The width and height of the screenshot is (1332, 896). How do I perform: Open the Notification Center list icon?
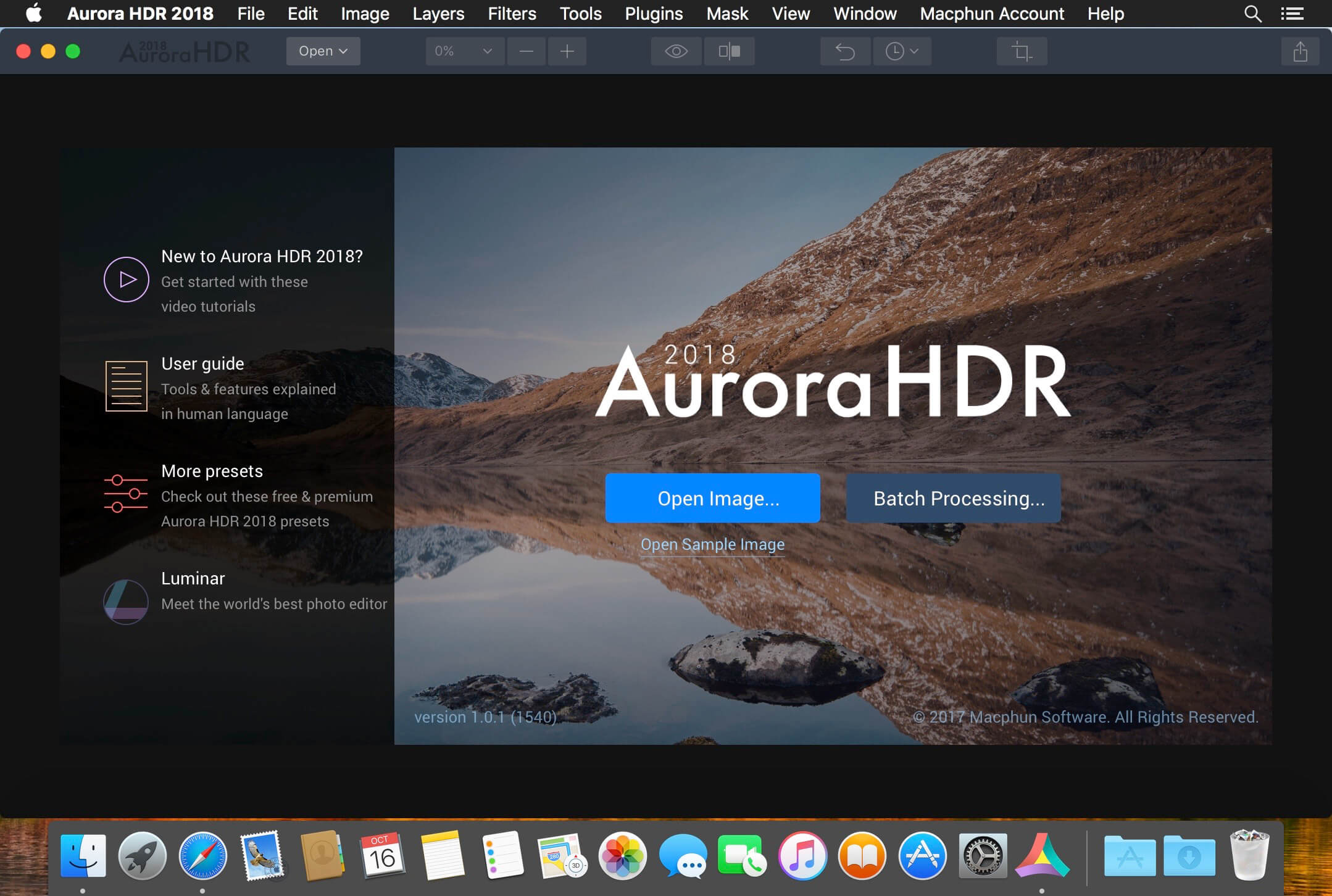(1292, 14)
